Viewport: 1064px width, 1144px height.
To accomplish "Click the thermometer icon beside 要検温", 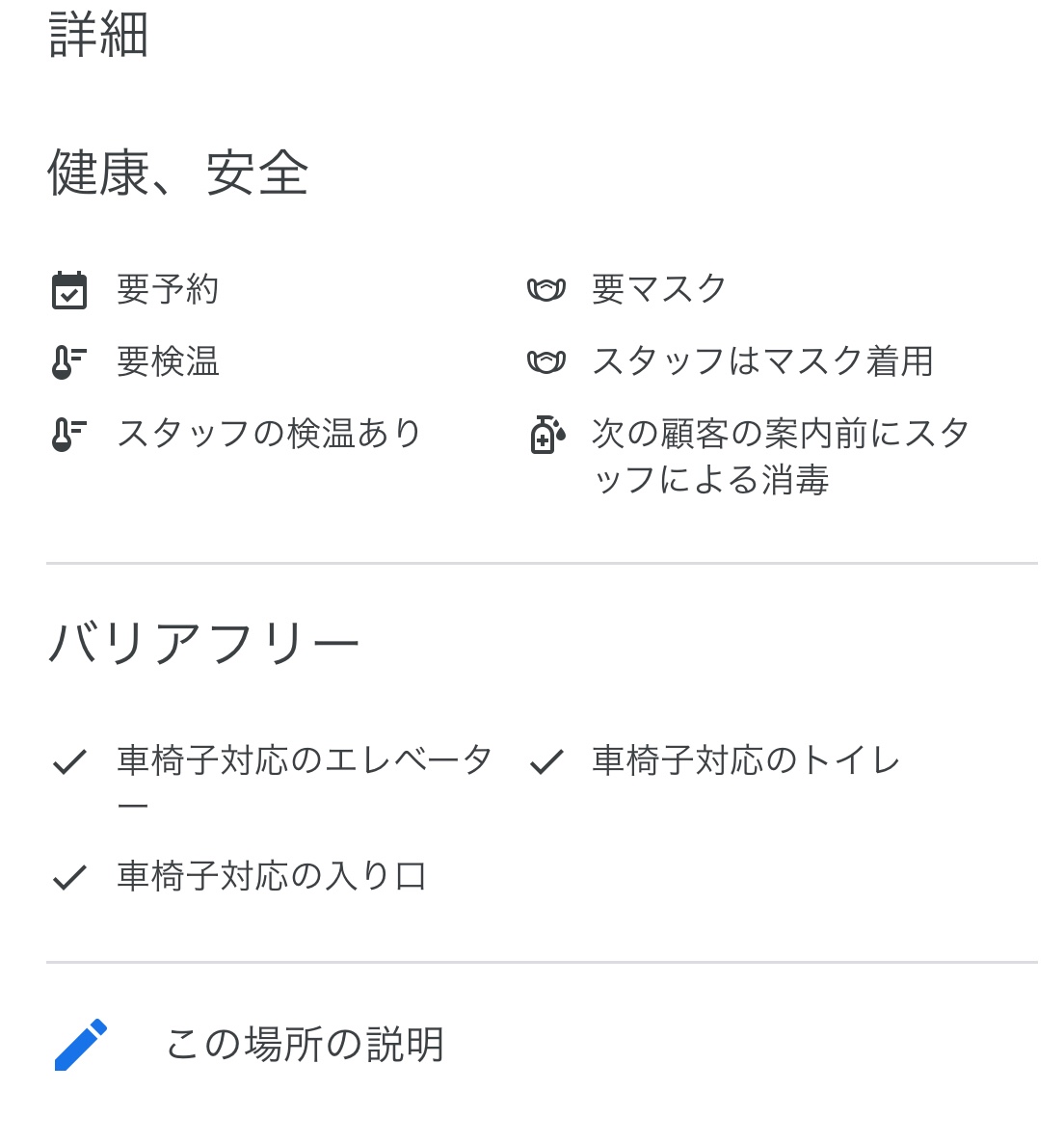I will point(68,361).
